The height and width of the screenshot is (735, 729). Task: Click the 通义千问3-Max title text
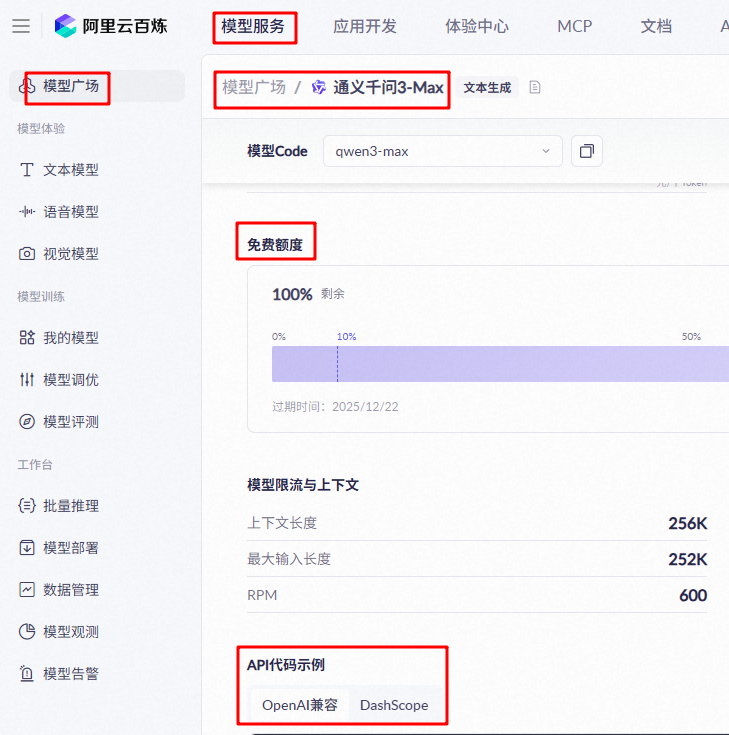pos(388,87)
